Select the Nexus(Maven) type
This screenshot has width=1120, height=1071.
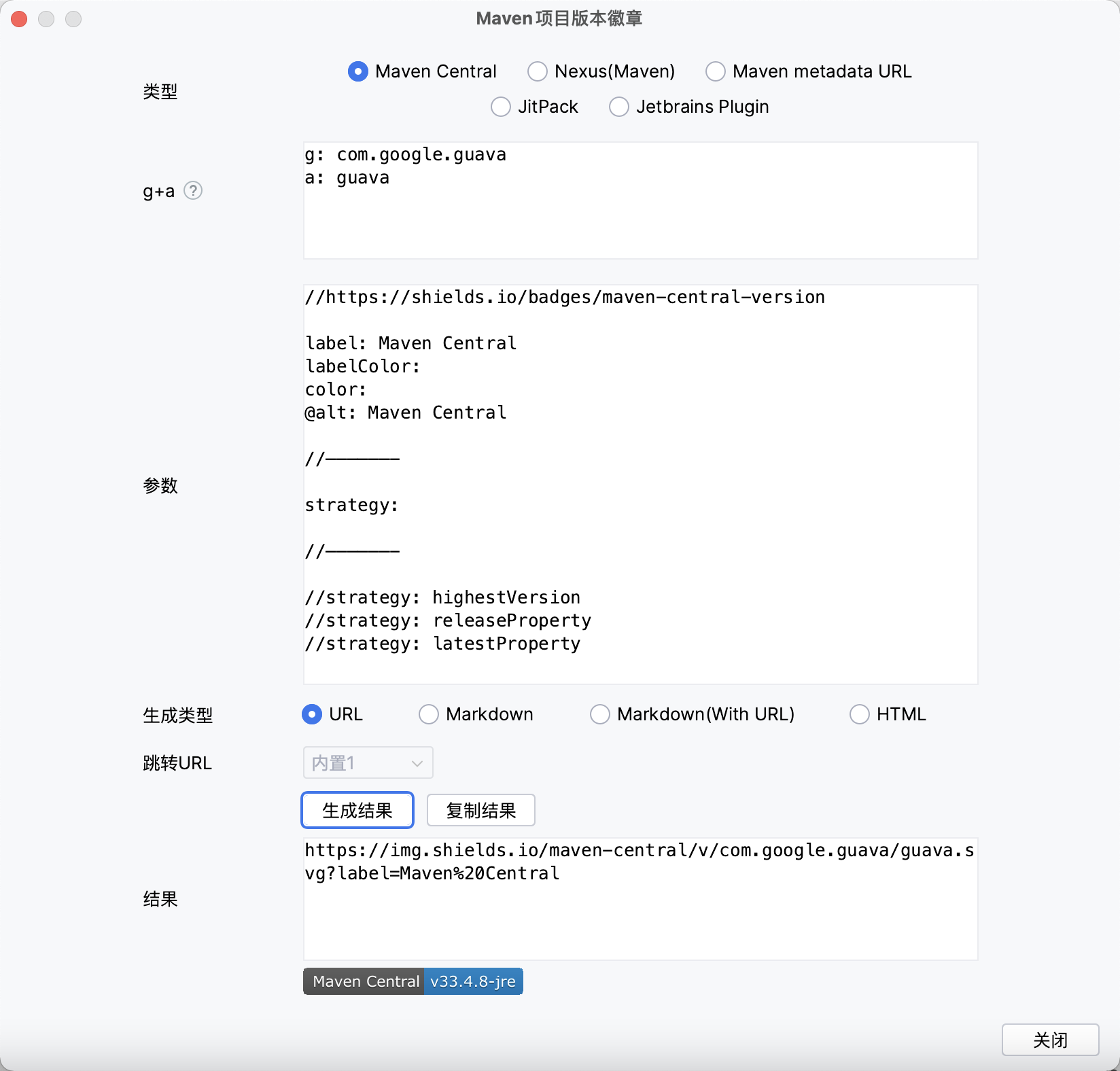[538, 71]
